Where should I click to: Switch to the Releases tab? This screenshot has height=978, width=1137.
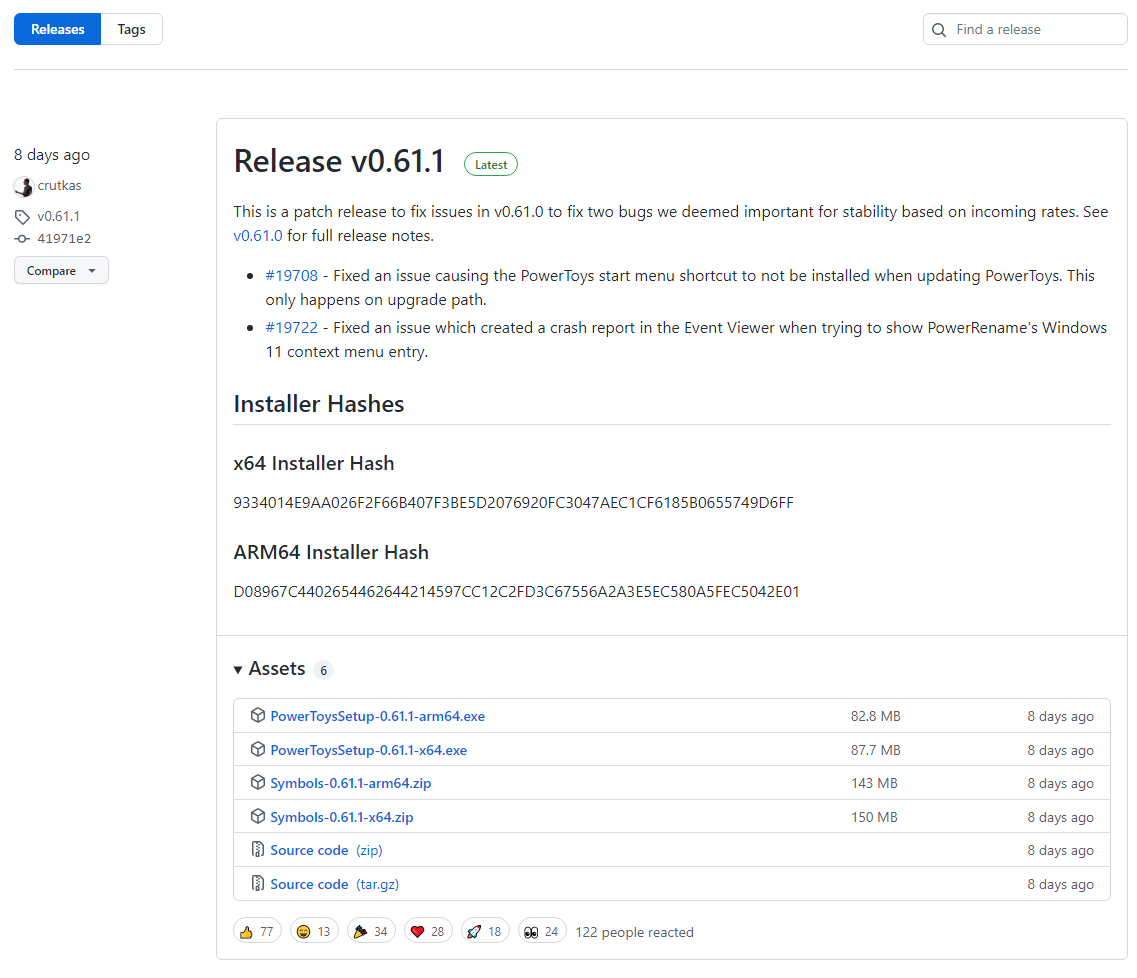(x=57, y=30)
